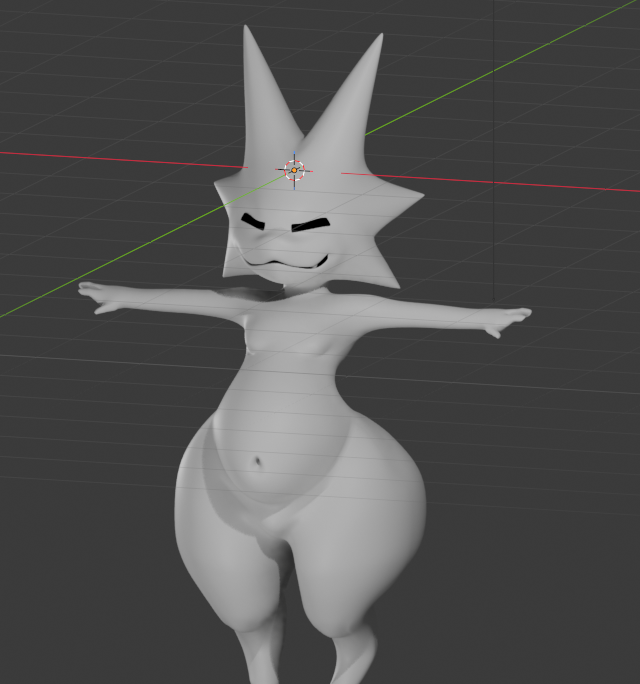Click the tall head spike on the left
The image size is (640, 684).
[267, 98]
